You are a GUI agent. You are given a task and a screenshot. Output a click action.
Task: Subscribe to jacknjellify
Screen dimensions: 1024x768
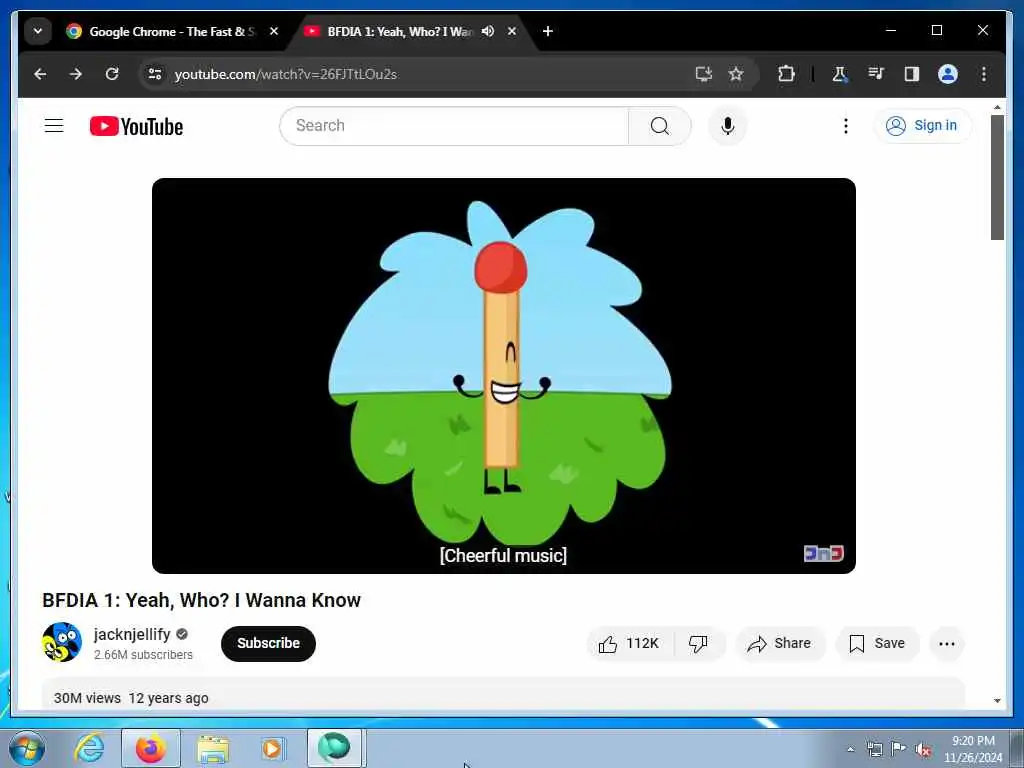pos(268,643)
